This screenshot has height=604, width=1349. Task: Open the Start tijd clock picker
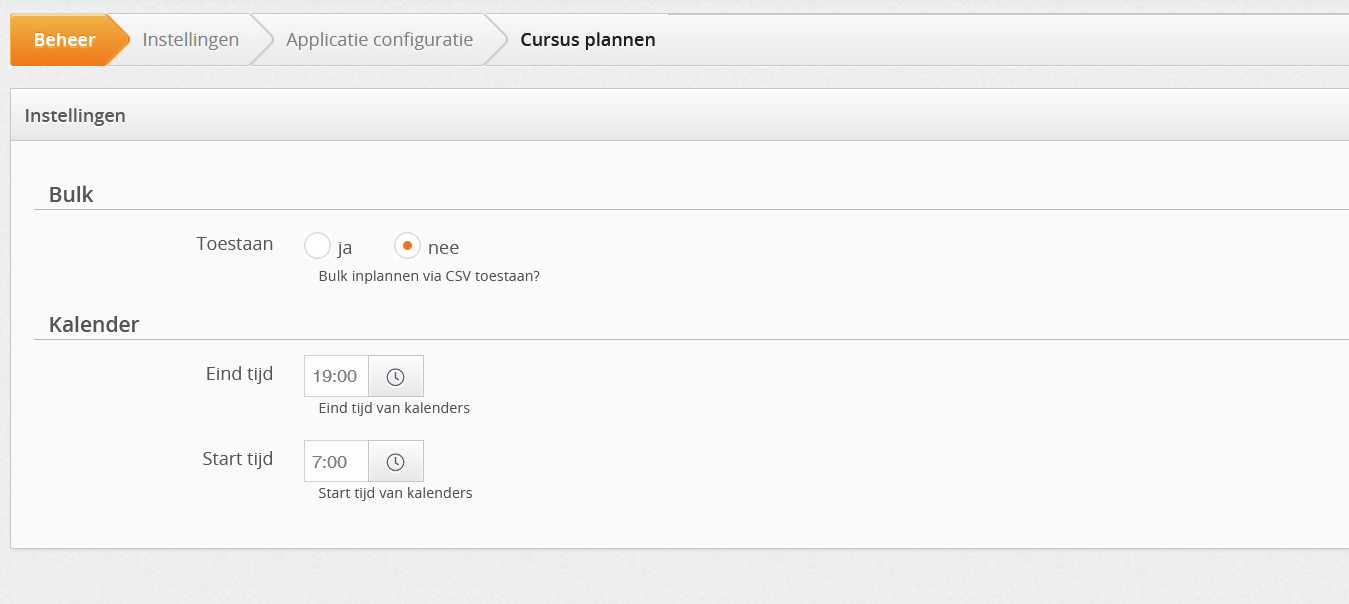click(396, 461)
